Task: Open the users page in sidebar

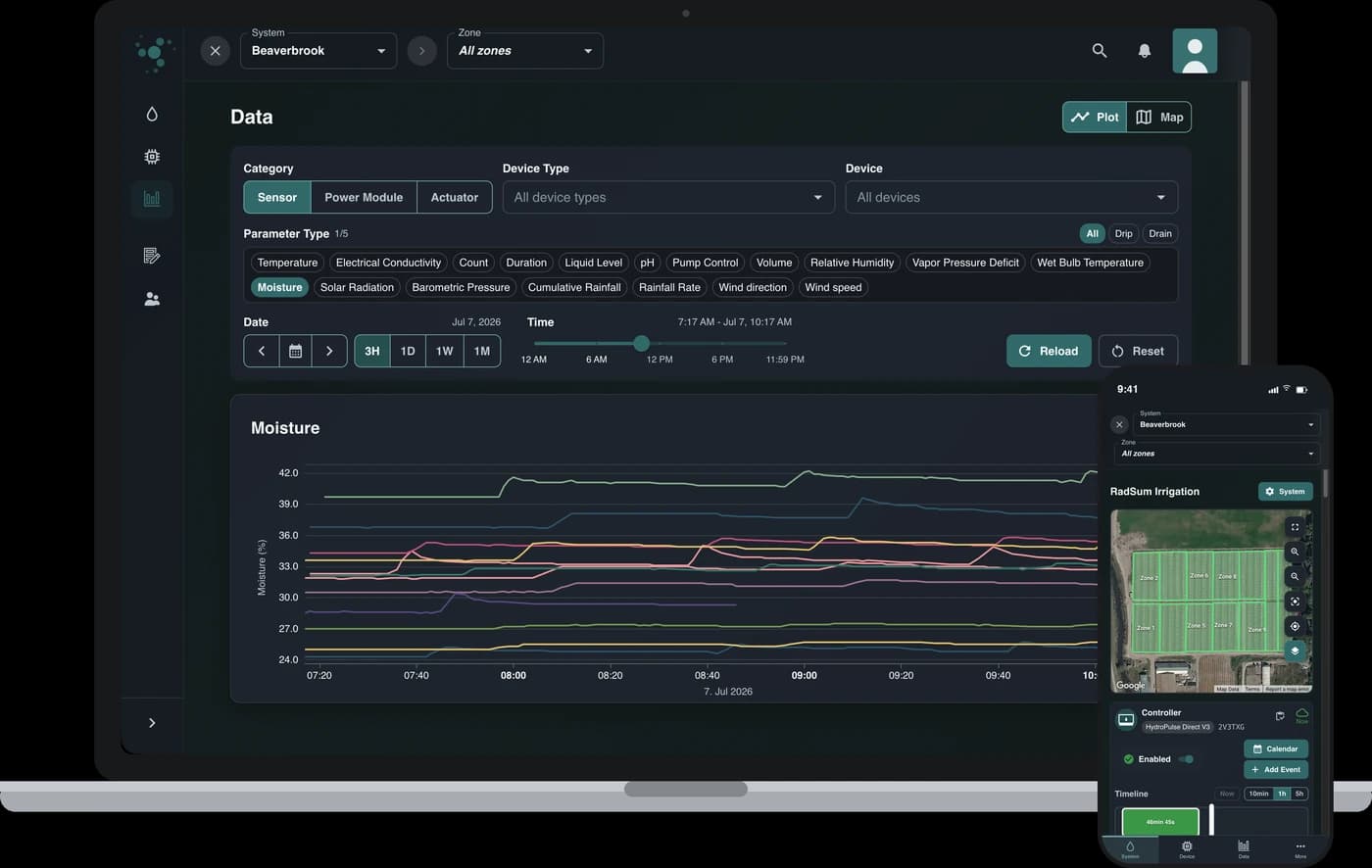Action: [152, 300]
